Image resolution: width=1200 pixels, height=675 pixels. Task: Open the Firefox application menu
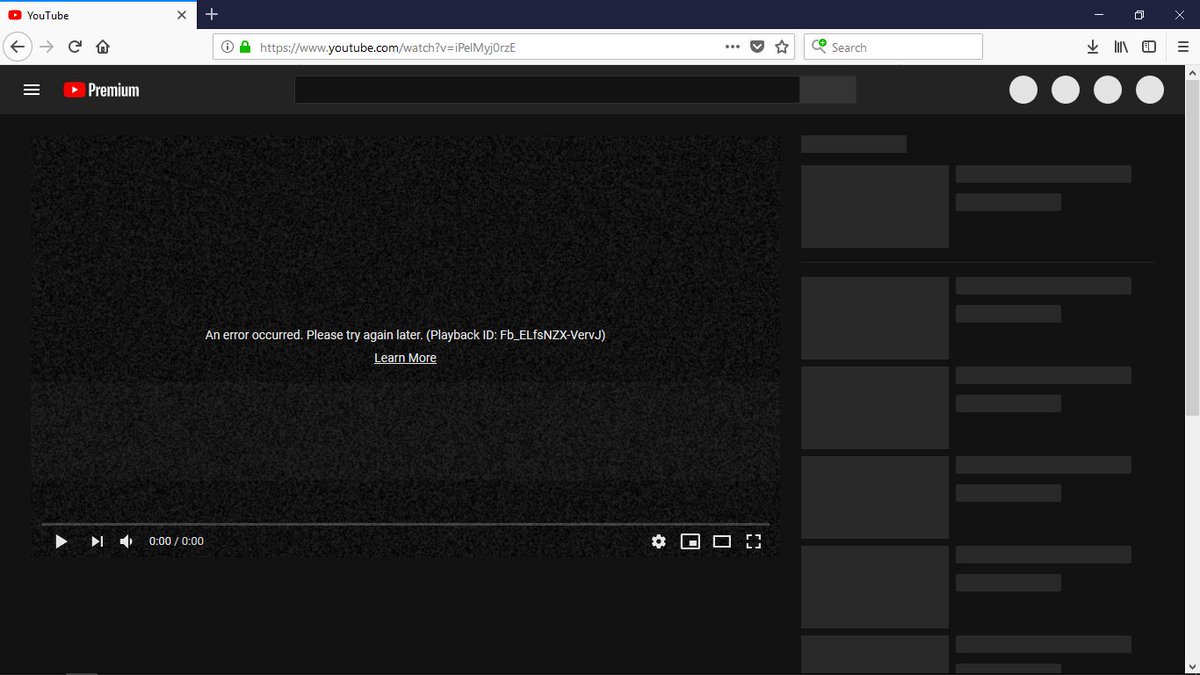click(x=1183, y=47)
